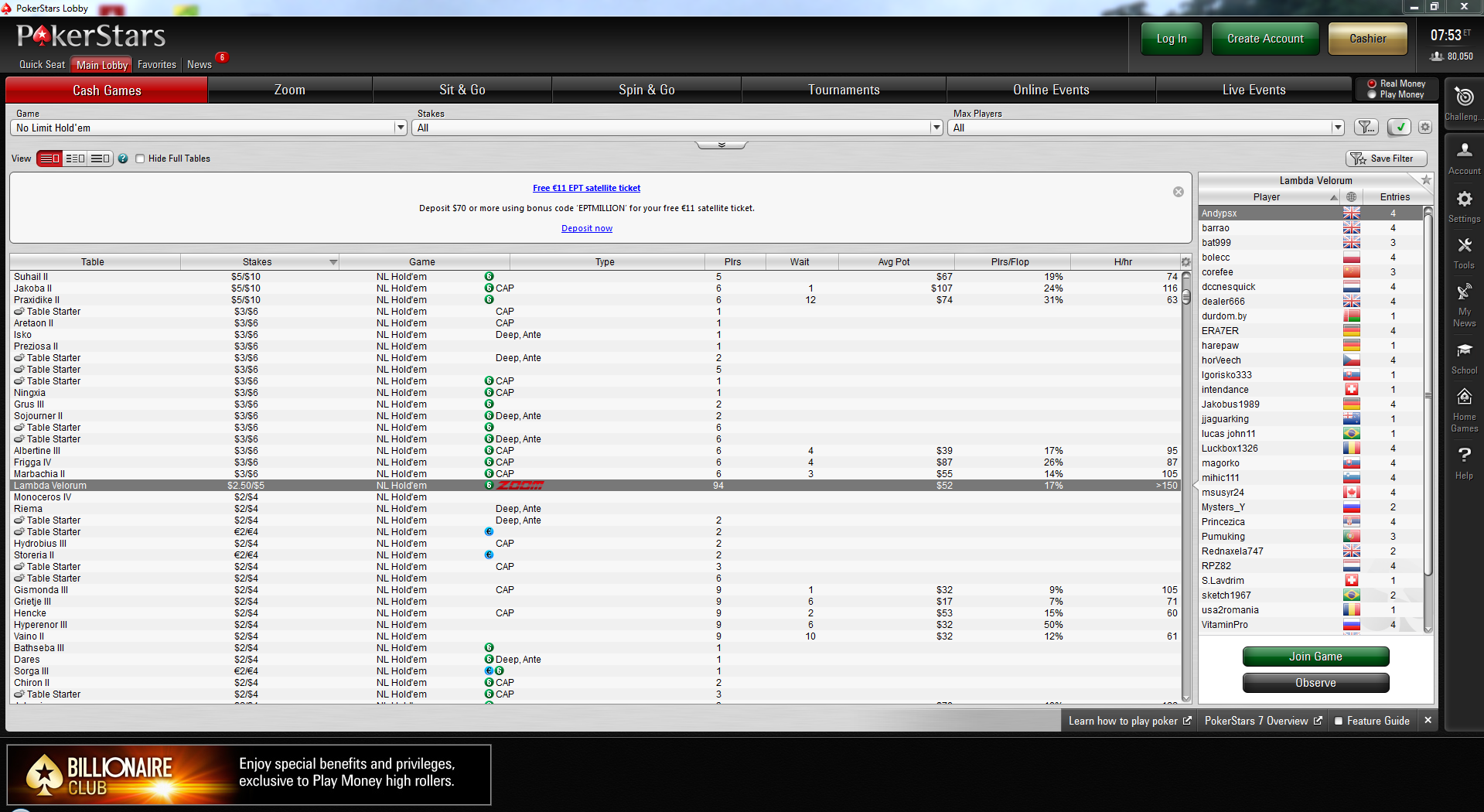Screen dimensions: 1484x812
Task: Sort tables by Avg Pot column
Action: 896,262
